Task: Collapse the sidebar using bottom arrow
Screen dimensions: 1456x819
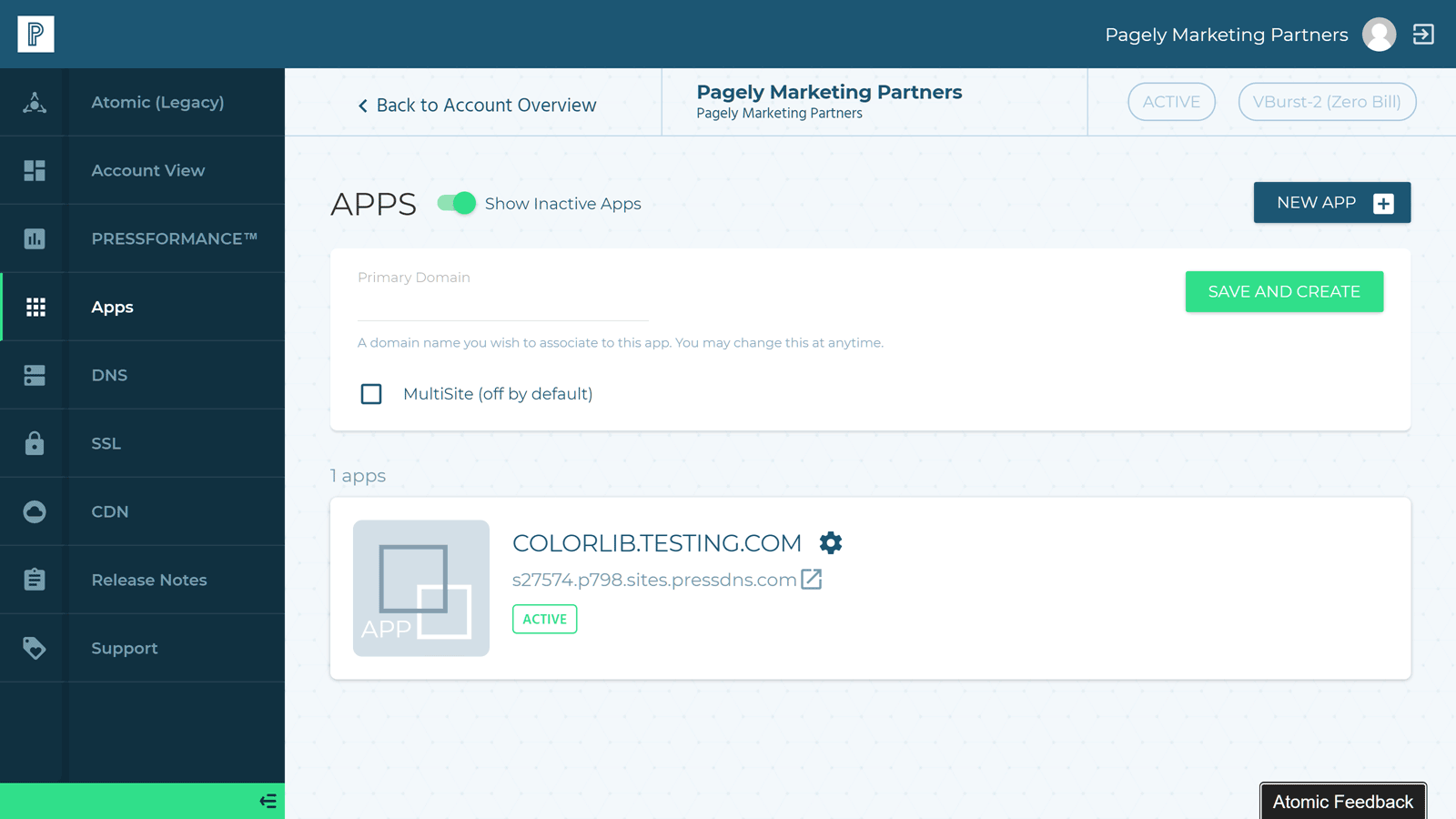Action: point(268,800)
